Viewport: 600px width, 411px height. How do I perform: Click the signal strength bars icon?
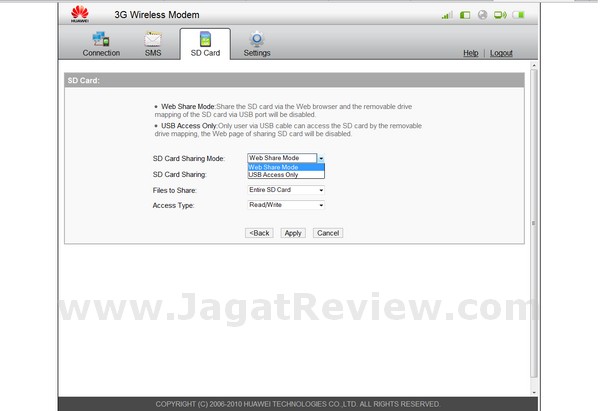tap(447, 16)
